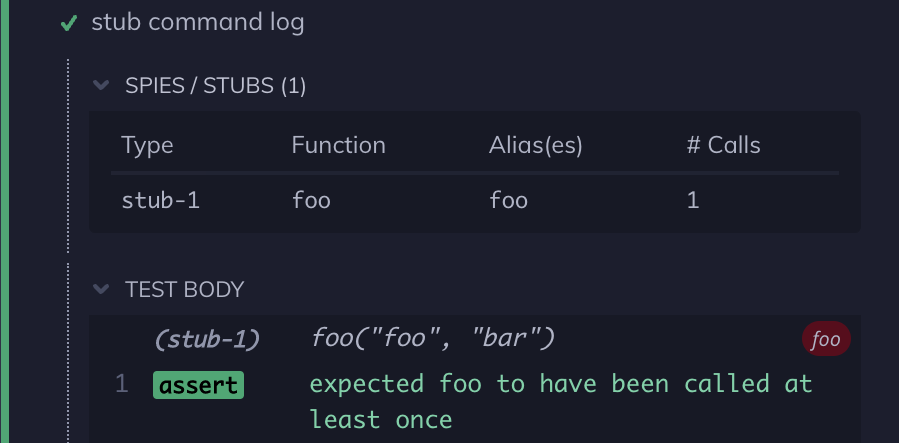Click the Function column header
The image size is (899, 443).
point(338,145)
